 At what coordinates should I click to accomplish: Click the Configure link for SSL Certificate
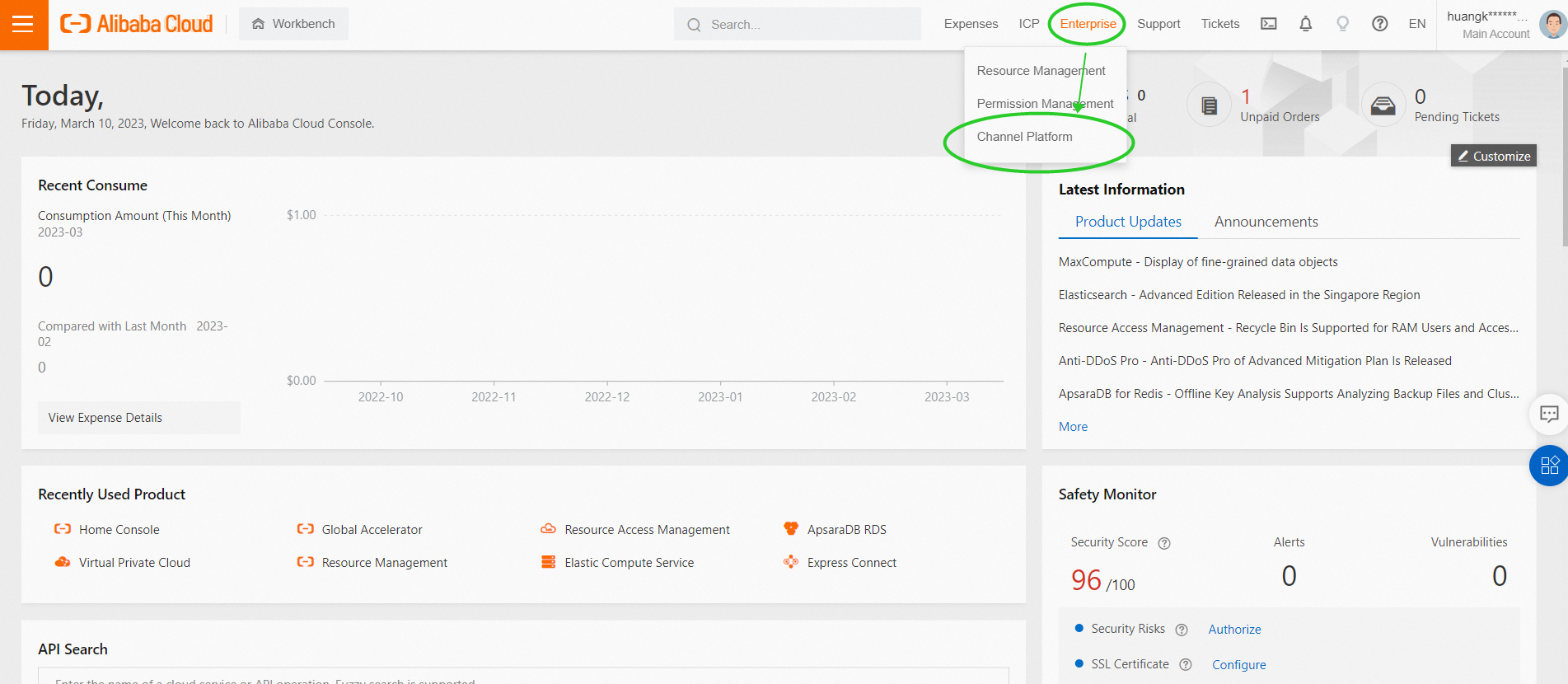1238,665
